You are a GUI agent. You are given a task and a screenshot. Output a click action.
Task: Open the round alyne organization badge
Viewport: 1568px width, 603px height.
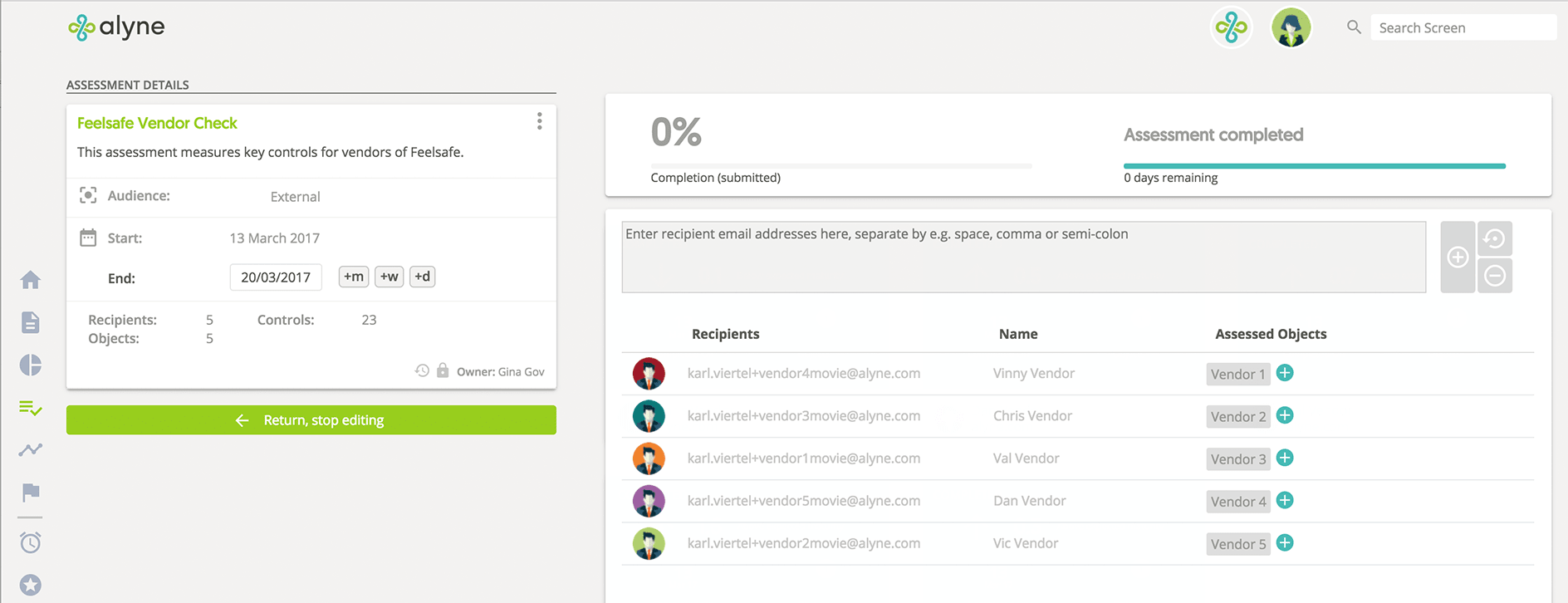click(1231, 28)
